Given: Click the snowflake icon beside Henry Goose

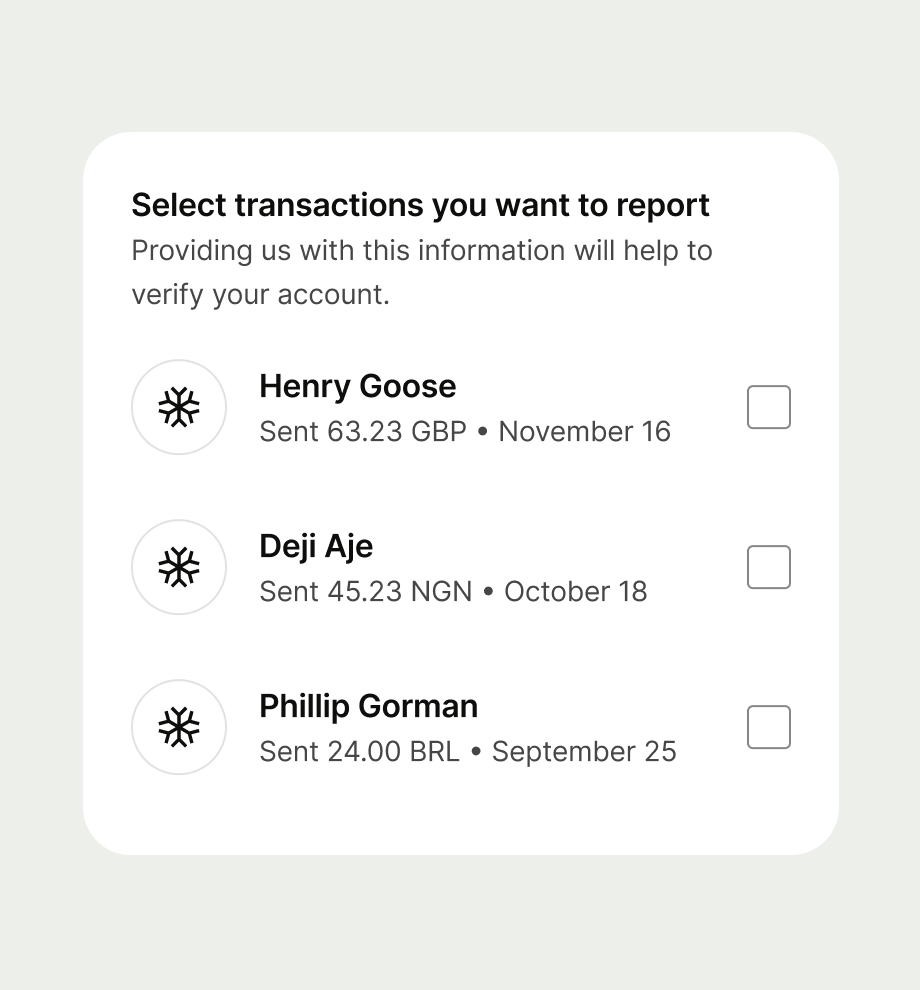Looking at the screenshot, I should pos(179,407).
